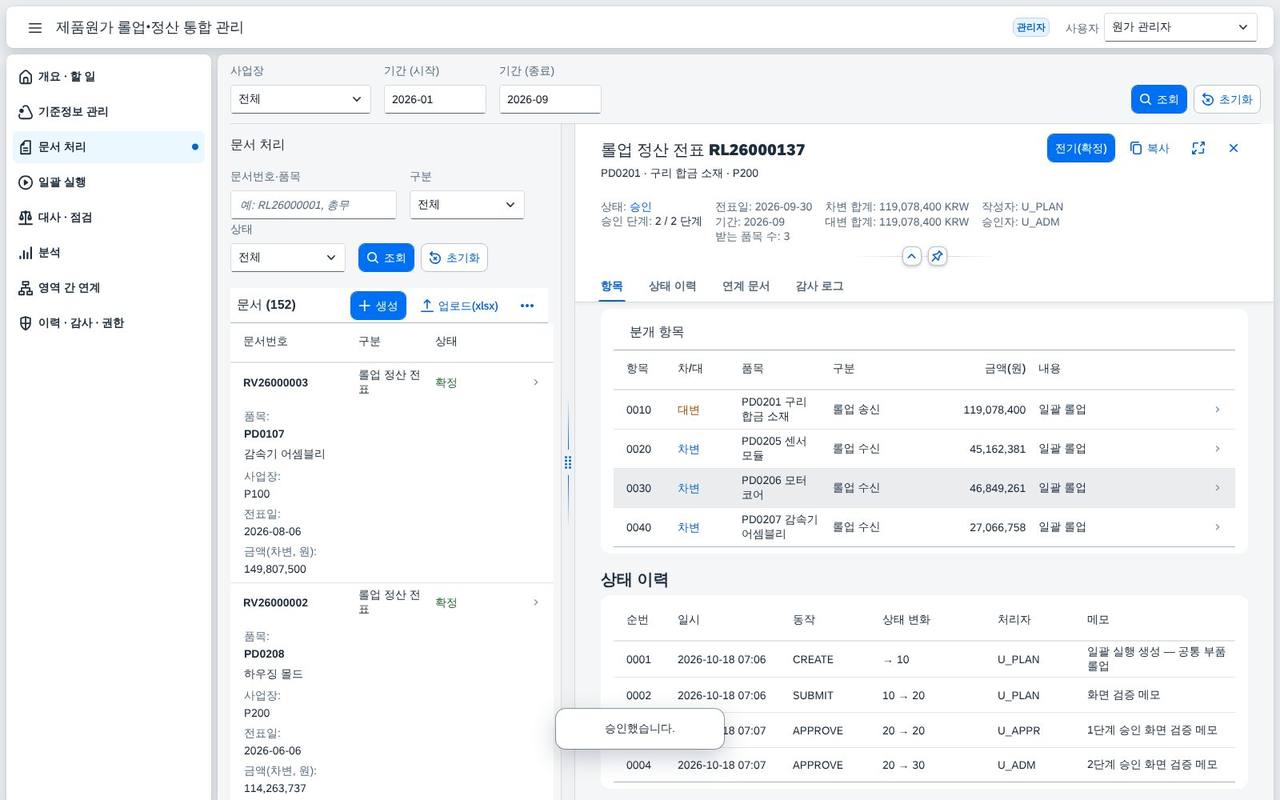This screenshot has width=1280, height=800.
Task: Click the 전기(확정) post button
Action: click(1081, 148)
